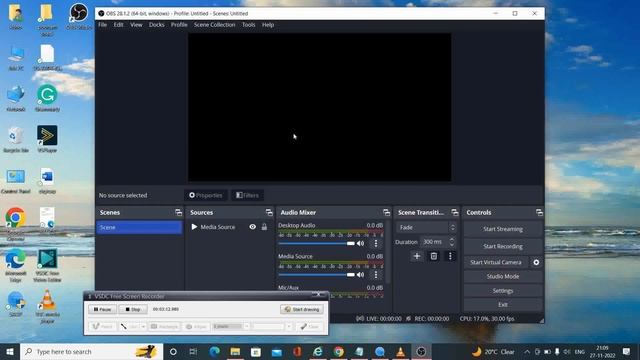Open Virtual Camera settings gear icon
This screenshot has height=360, width=640.
pos(536,262)
